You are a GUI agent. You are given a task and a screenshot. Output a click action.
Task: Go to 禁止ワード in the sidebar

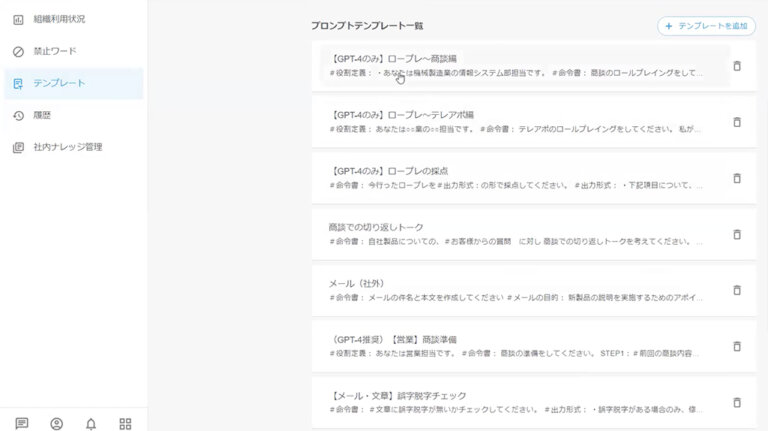pos(54,51)
